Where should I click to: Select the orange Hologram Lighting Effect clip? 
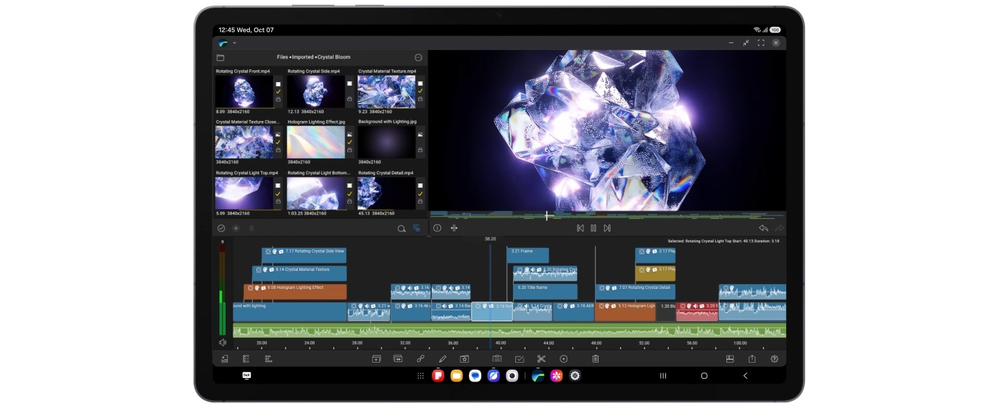pos(295,292)
